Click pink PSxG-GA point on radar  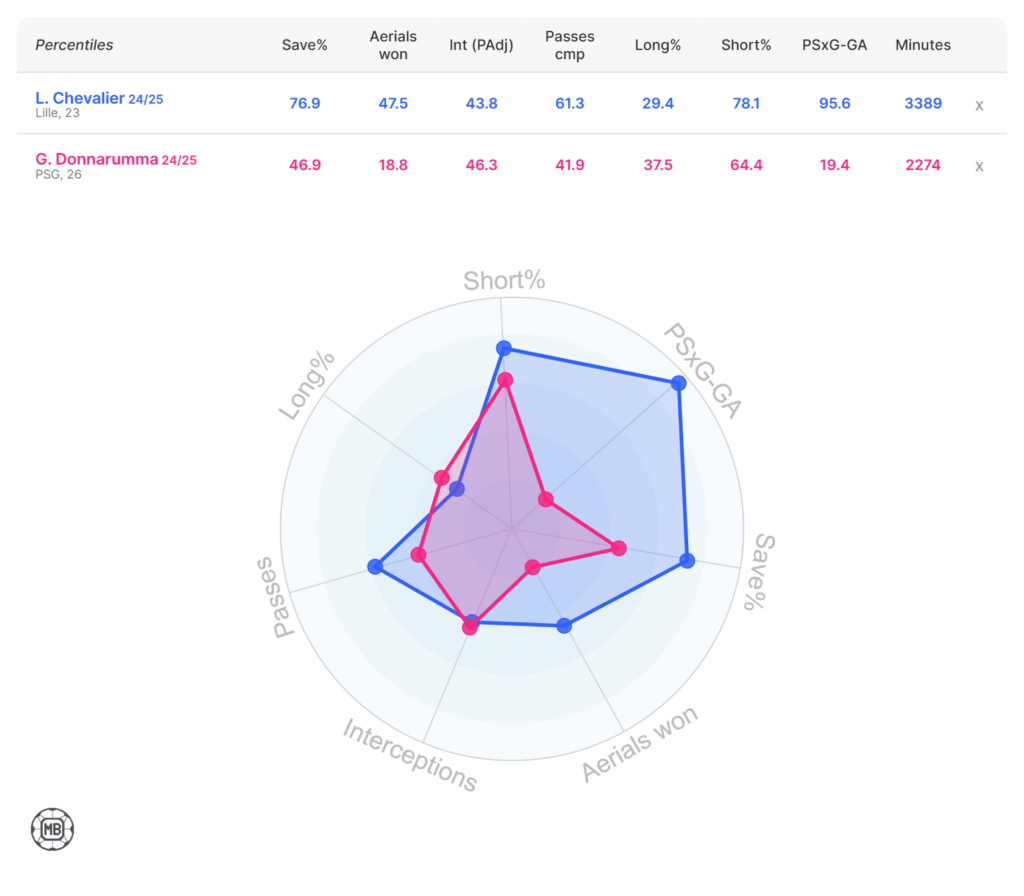click(545, 498)
